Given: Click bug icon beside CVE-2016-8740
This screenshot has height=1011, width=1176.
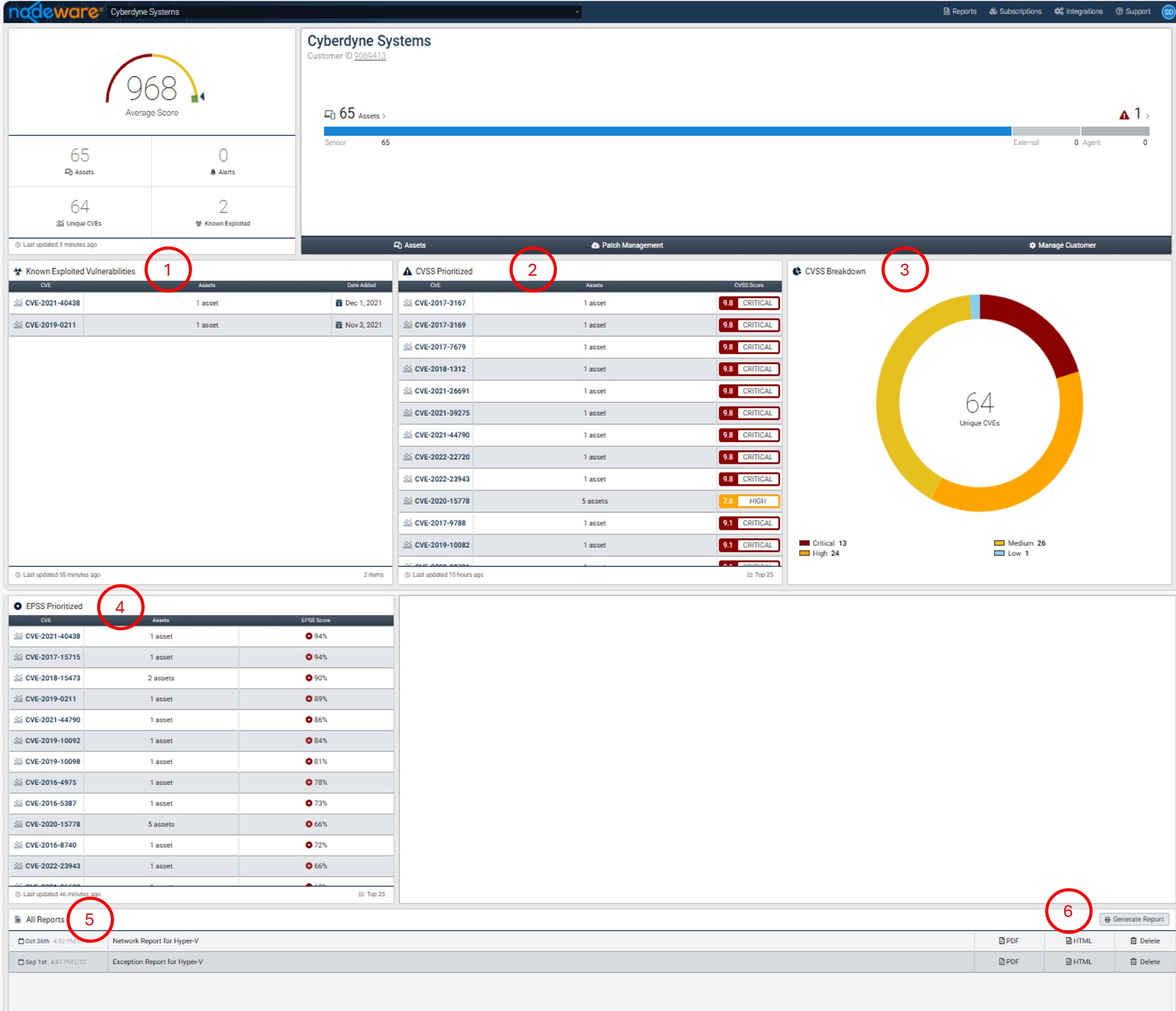Looking at the screenshot, I should pyautogui.click(x=18, y=845).
